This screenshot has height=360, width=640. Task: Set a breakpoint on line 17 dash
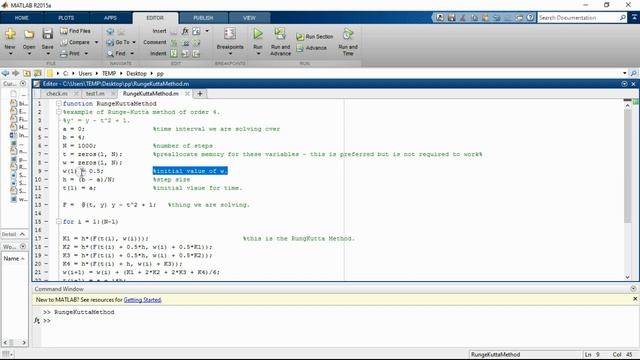tap(46, 238)
